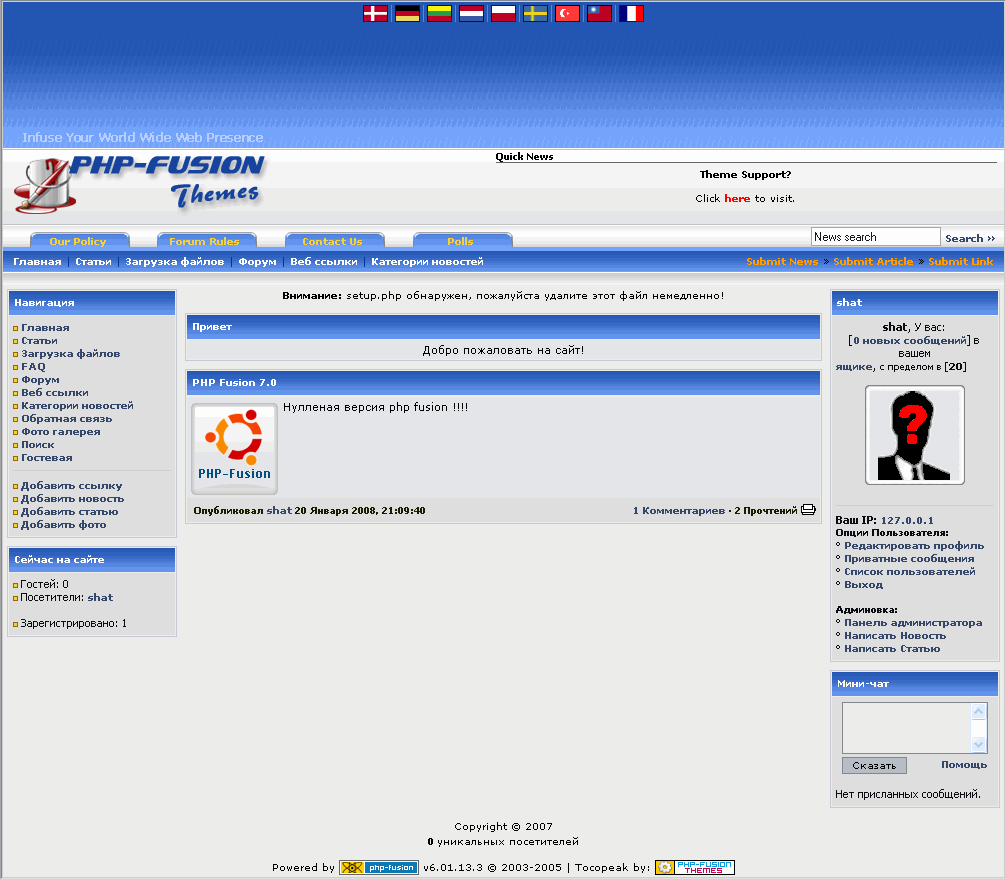
Task: Click Добавить новость in sidebar
Action: (72, 499)
